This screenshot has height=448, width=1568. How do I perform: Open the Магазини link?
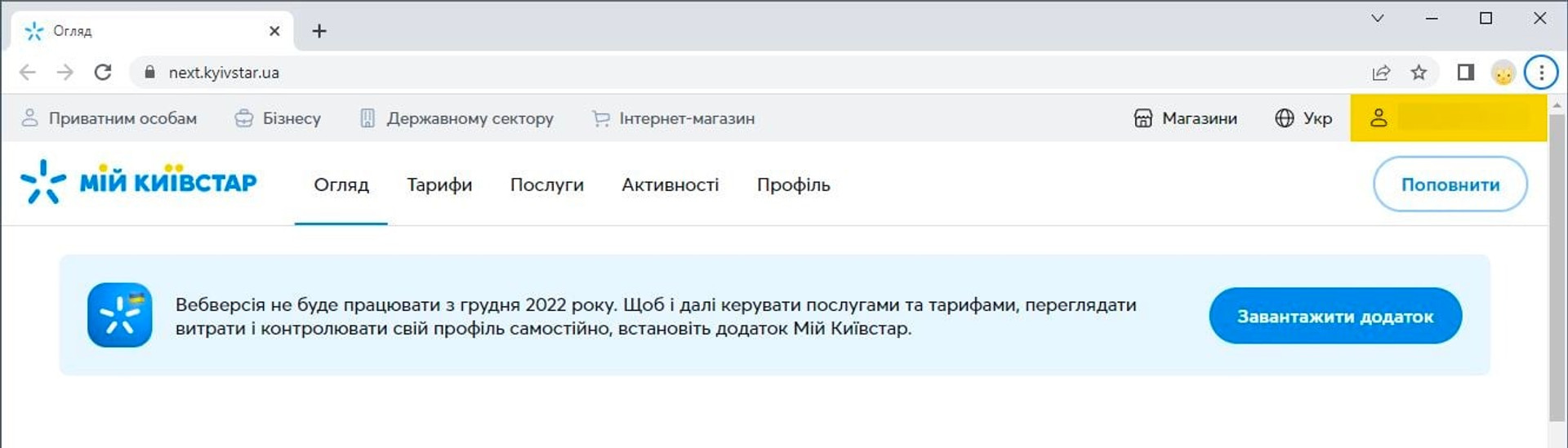click(x=1186, y=118)
